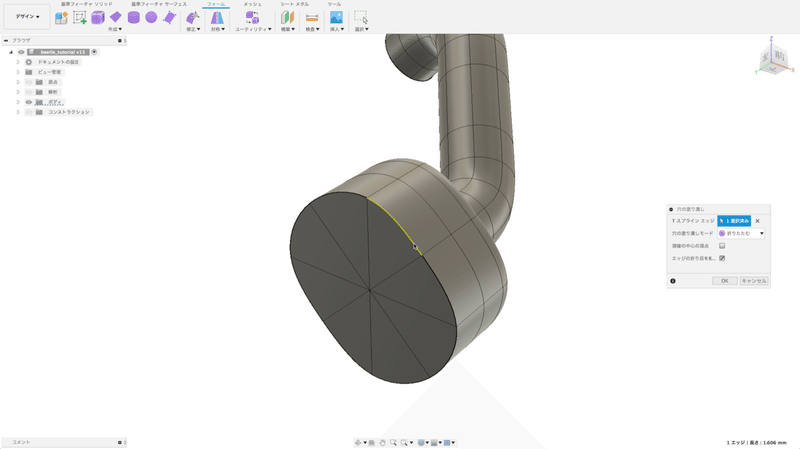Open the デザイン workspace dropdown
This screenshot has width=800, height=449.
coord(27,16)
